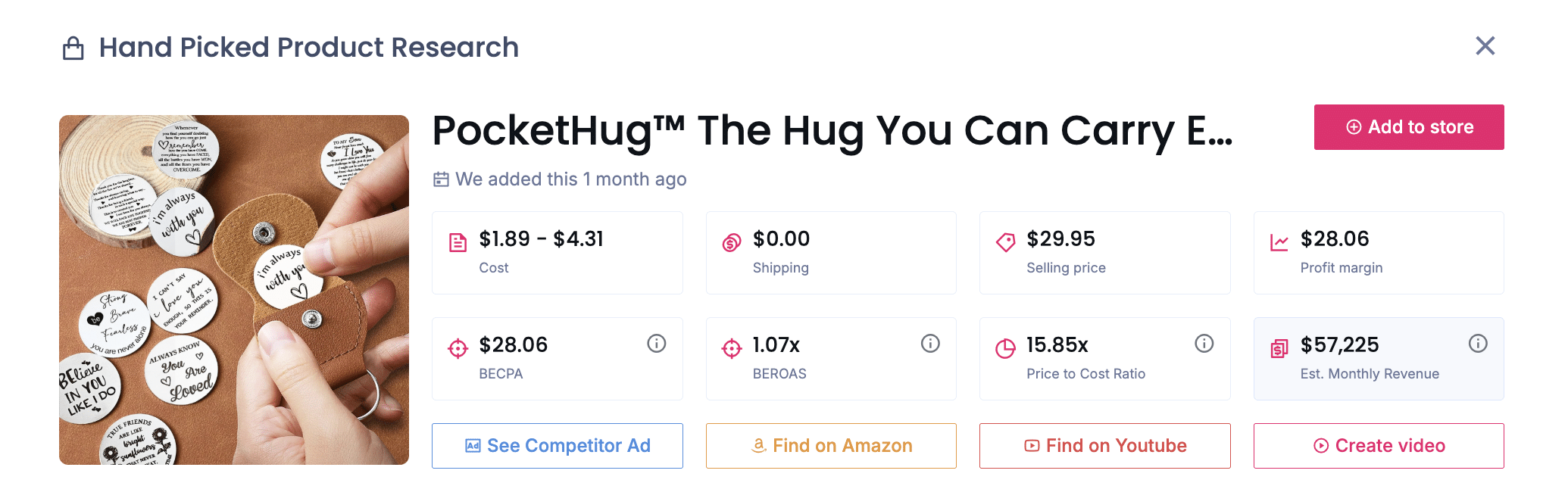
Task: Find this product on Youtube
Action: coord(1105,446)
